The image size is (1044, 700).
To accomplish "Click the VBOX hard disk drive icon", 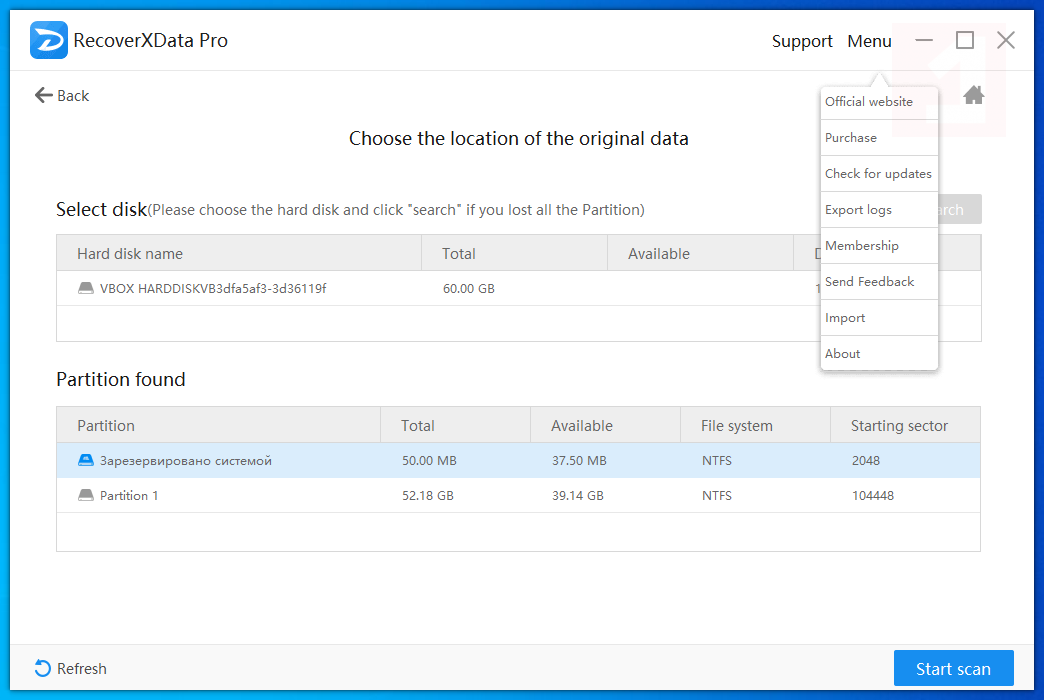I will (x=86, y=288).
